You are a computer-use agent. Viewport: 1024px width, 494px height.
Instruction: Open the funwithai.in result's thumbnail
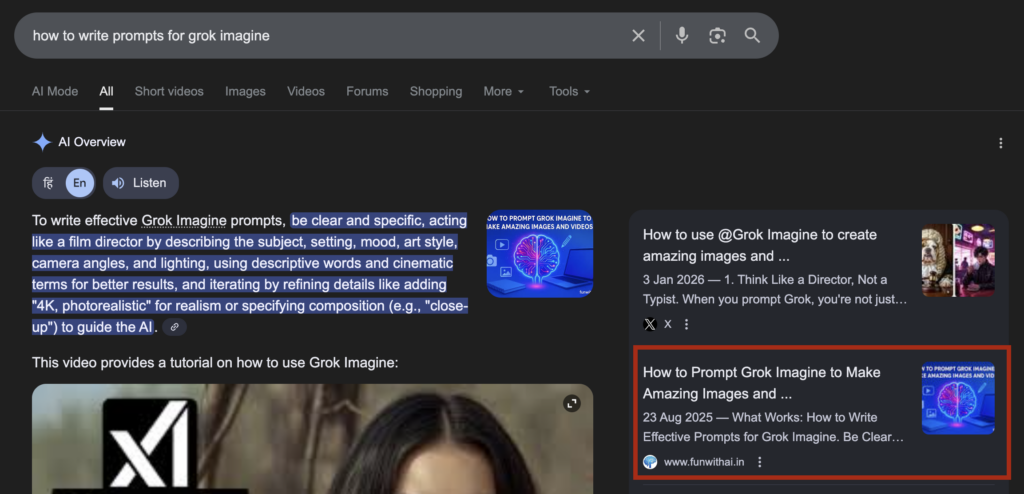pyautogui.click(x=958, y=398)
